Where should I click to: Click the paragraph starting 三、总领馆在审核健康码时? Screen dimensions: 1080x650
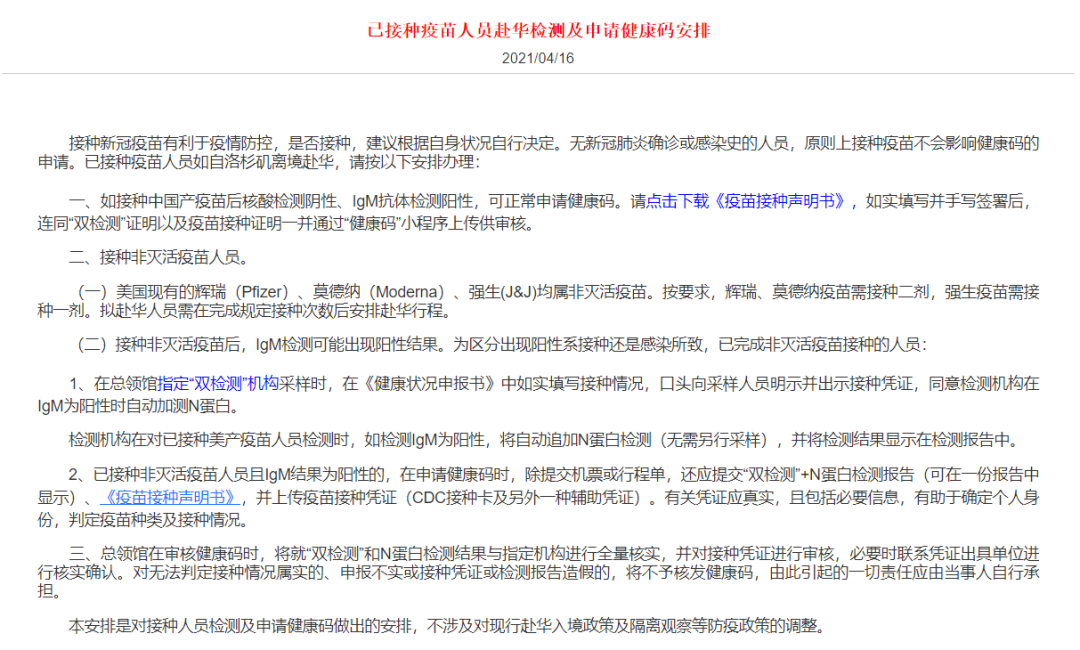click(x=538, y=573)
